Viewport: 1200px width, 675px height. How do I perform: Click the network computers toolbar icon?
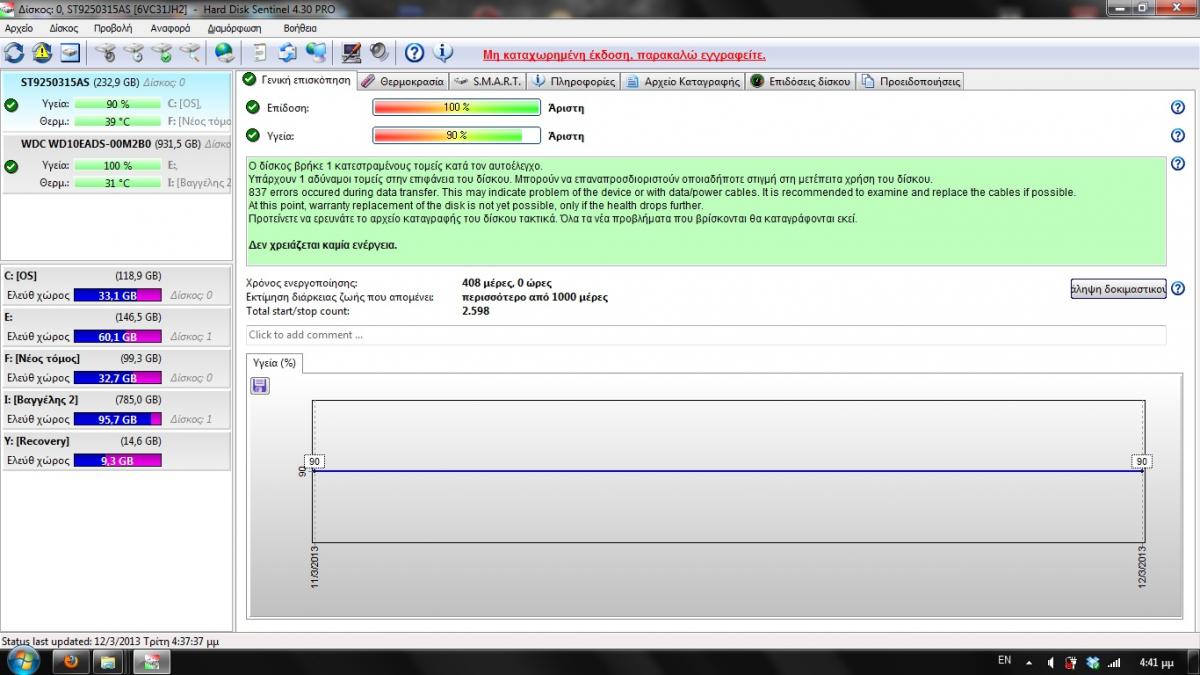[316, 52]
